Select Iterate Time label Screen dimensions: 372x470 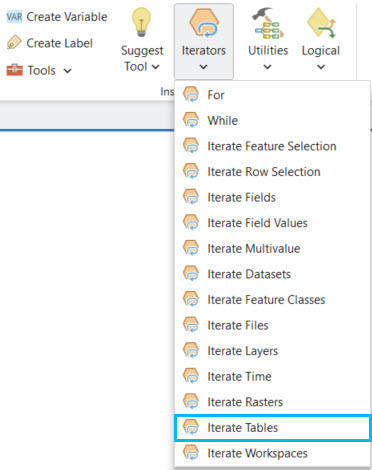click(239, 376)
